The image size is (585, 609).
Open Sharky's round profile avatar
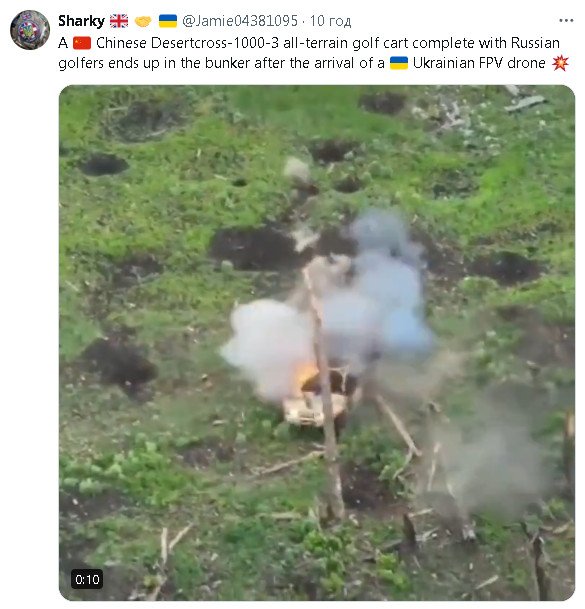click(30, 30)
